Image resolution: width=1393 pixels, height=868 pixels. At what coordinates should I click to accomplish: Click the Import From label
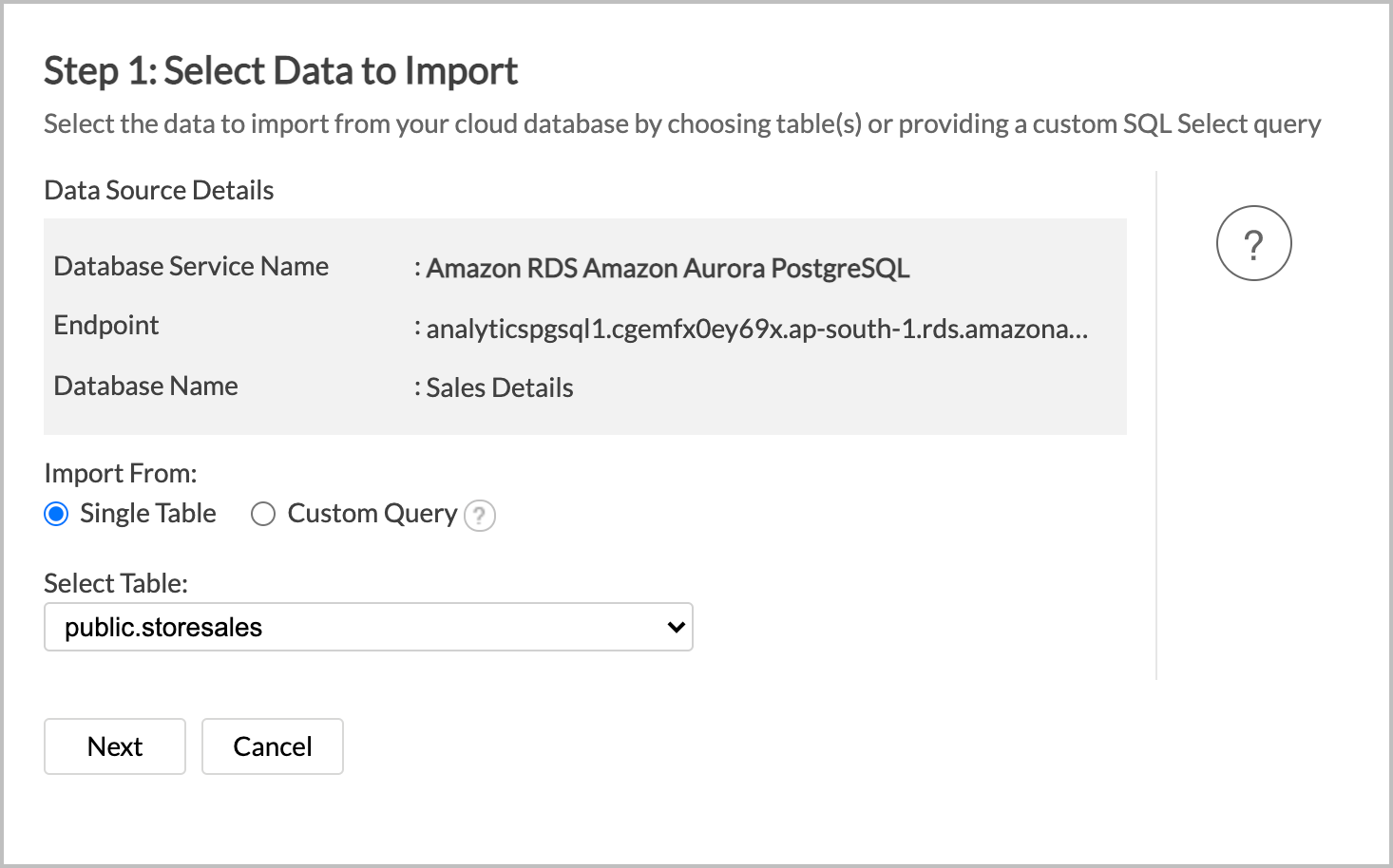(x=120, y=472)
